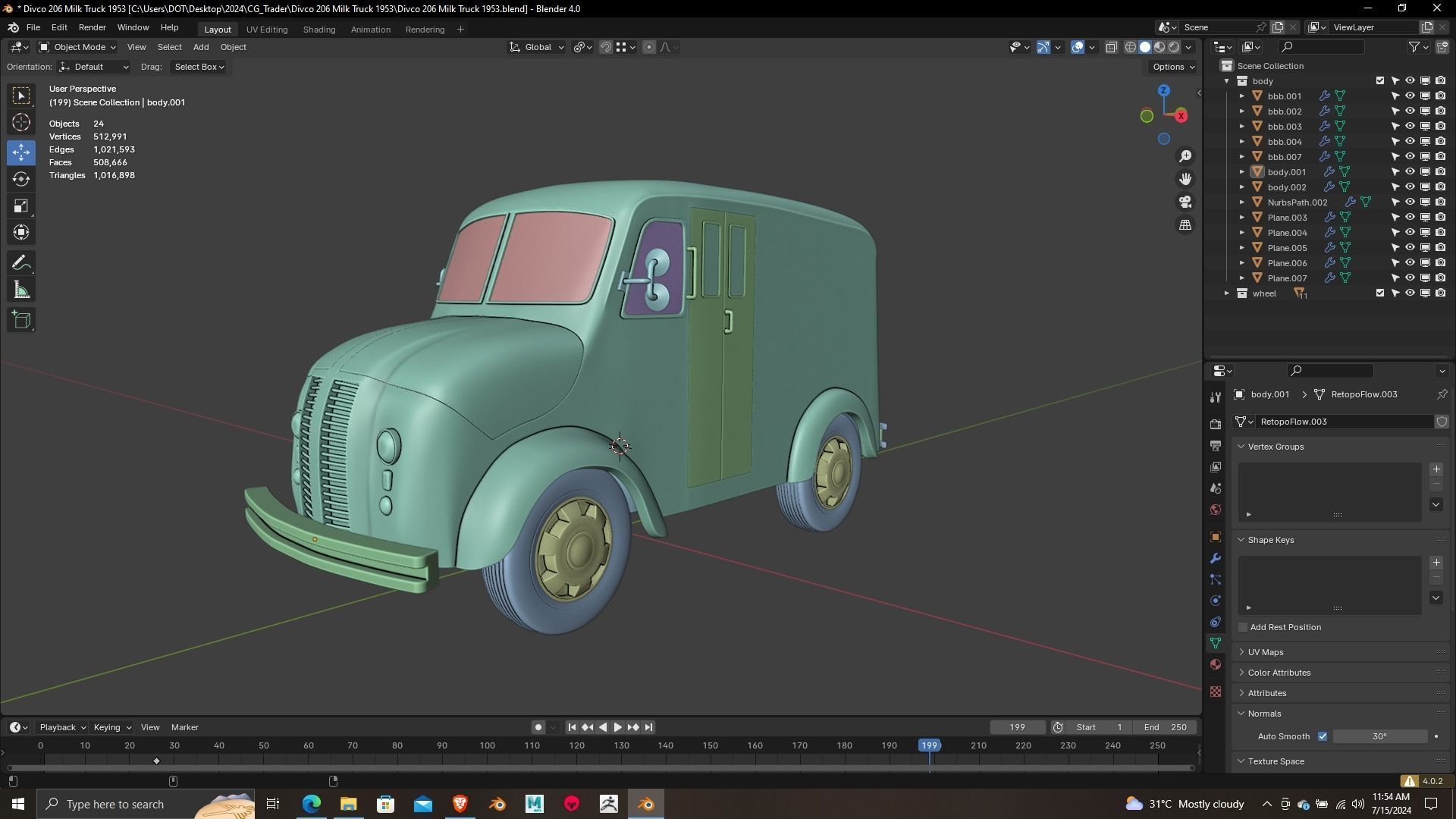
Task: Switch to rendered viewport shading
Action: coord(1174,47)
